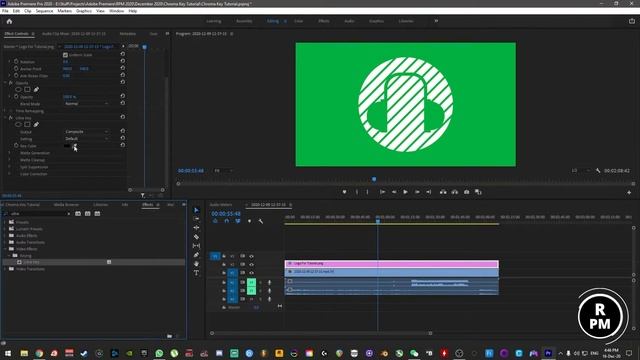The image size is (640, 360).
Task: Play the sequence in Program monitor
Action: [x=405, y=192]
